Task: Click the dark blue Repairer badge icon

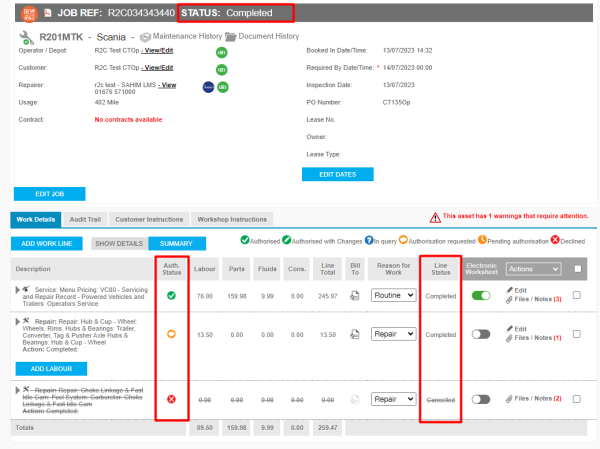Action: (x=206, y=86)
